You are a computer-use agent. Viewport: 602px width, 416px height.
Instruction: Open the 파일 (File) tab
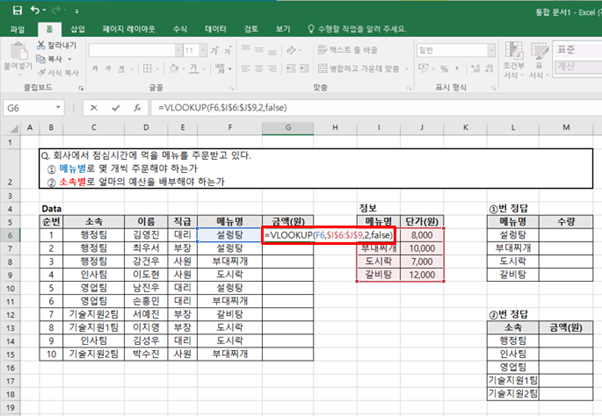pyautogui.click(x=18, y=29)
